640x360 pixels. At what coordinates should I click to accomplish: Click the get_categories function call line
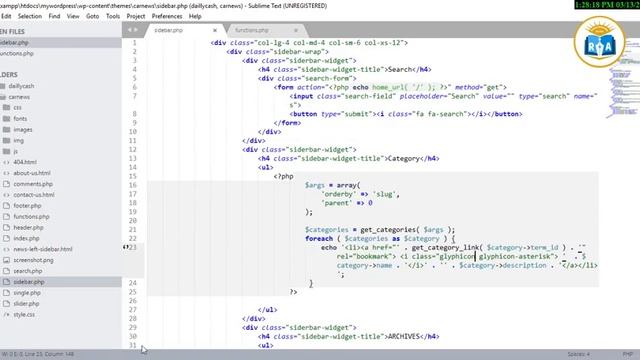coord(380,230)
